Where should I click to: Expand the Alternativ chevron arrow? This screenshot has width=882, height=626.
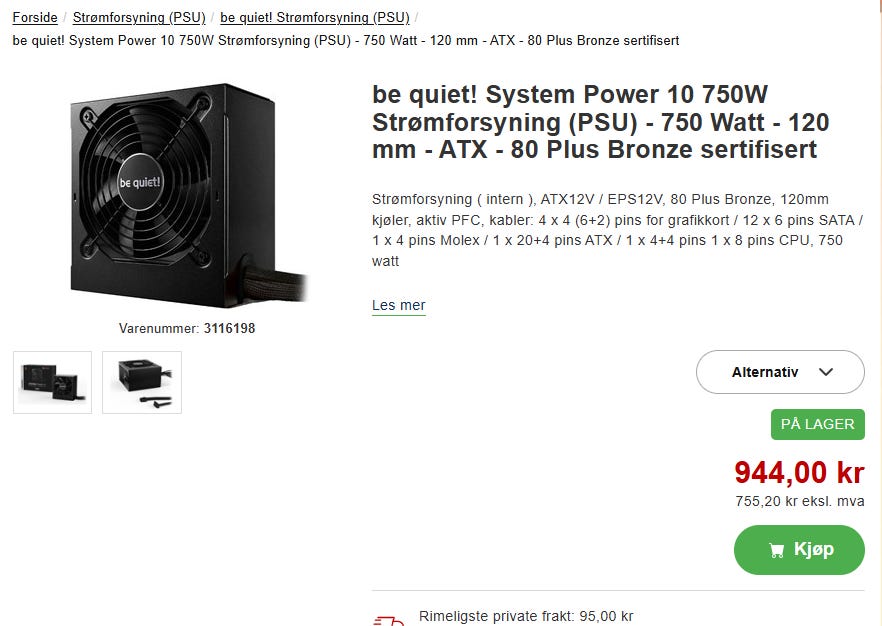826,372
